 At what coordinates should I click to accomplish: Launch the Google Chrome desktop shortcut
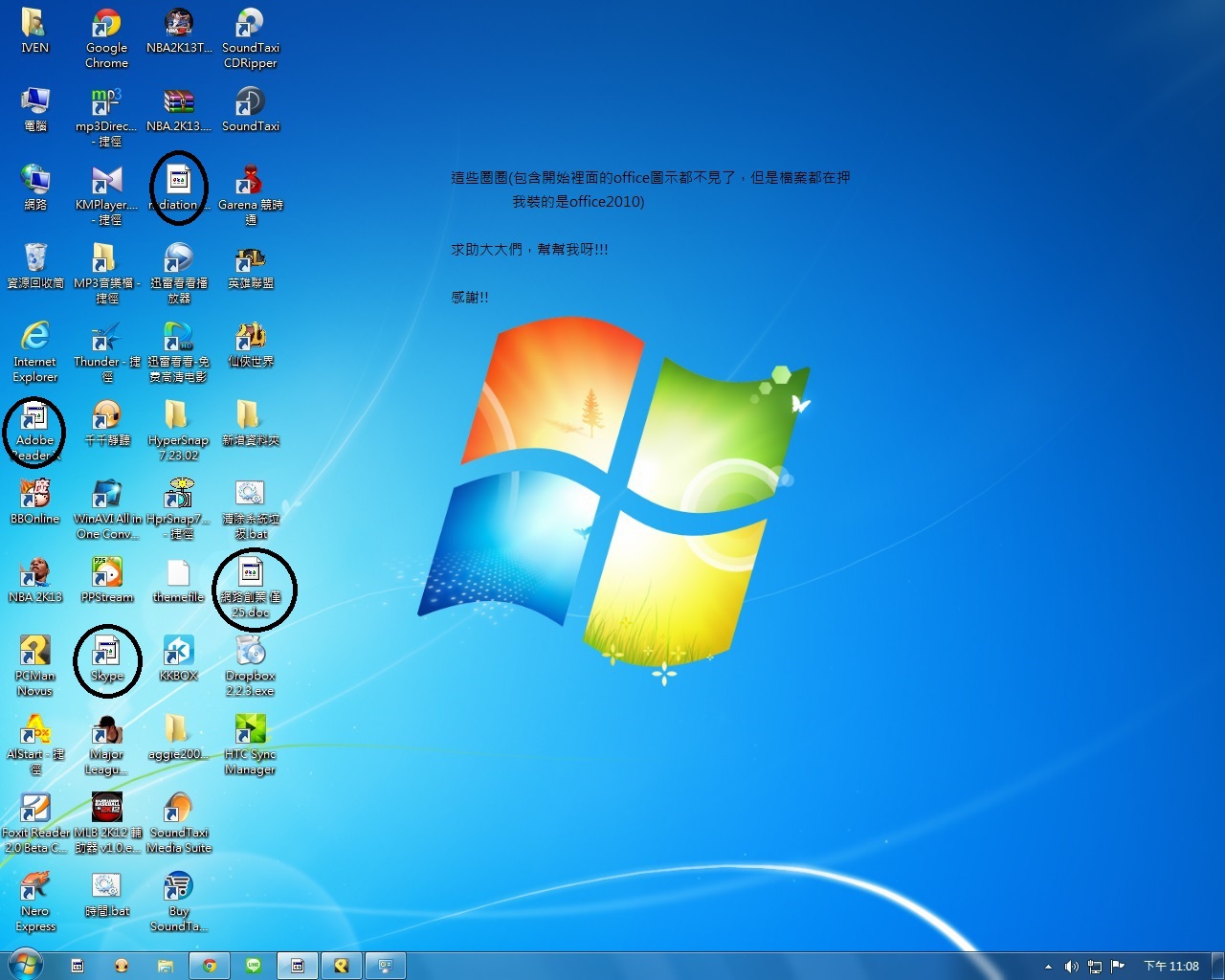[106, 38]
